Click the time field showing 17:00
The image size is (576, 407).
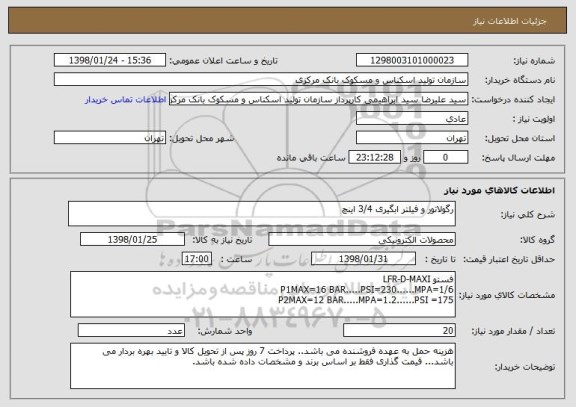197,259
